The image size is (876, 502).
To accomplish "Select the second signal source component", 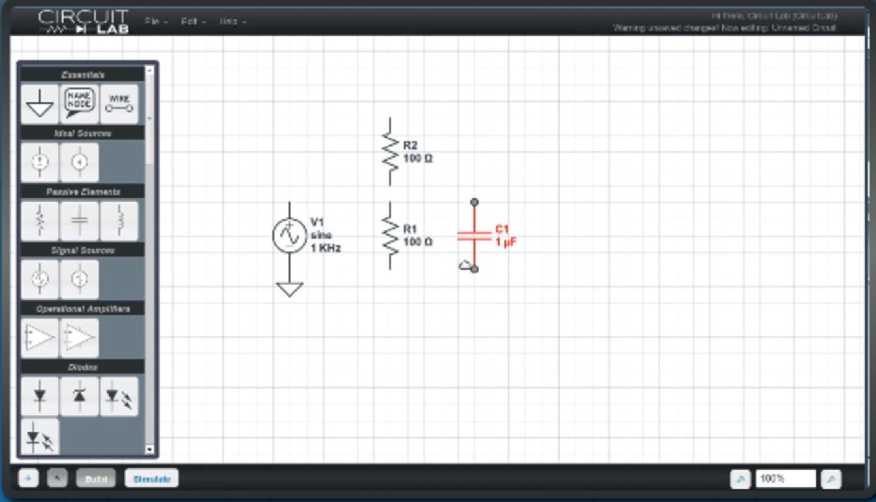I will (x=79, y=279).
